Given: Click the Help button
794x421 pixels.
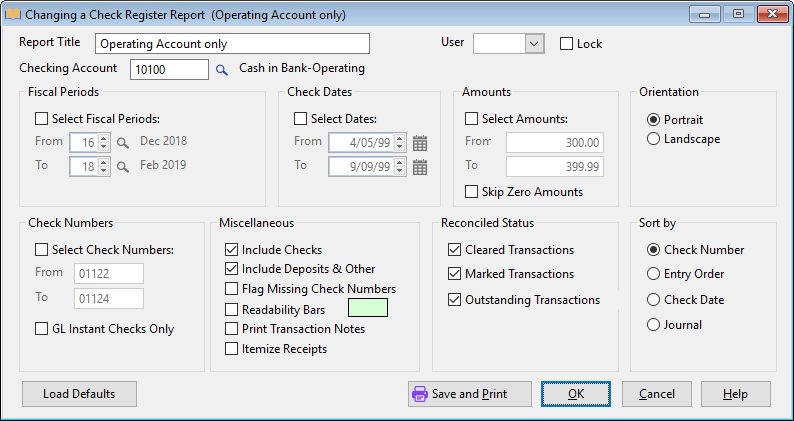Looking at the screenshot, I should [735, 394].
